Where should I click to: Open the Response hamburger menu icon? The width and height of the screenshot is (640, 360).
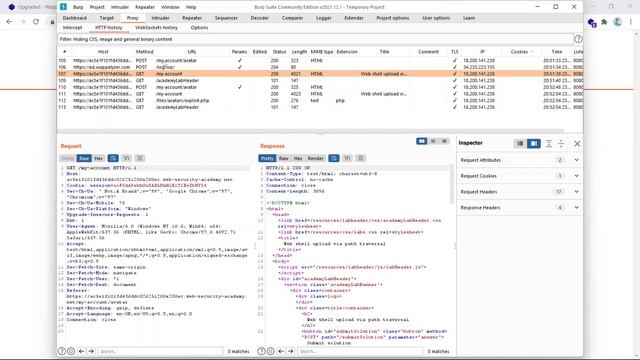pyautogui.click(x=361, y=158)
